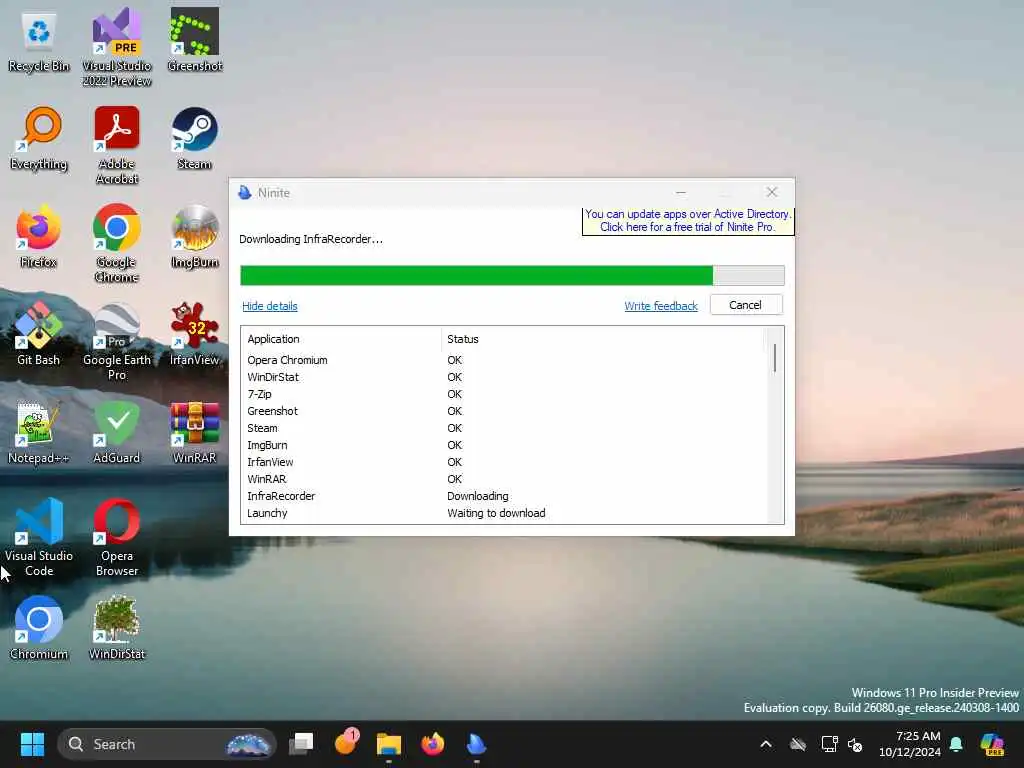Click the taskbar Search box

click(167, 744)
